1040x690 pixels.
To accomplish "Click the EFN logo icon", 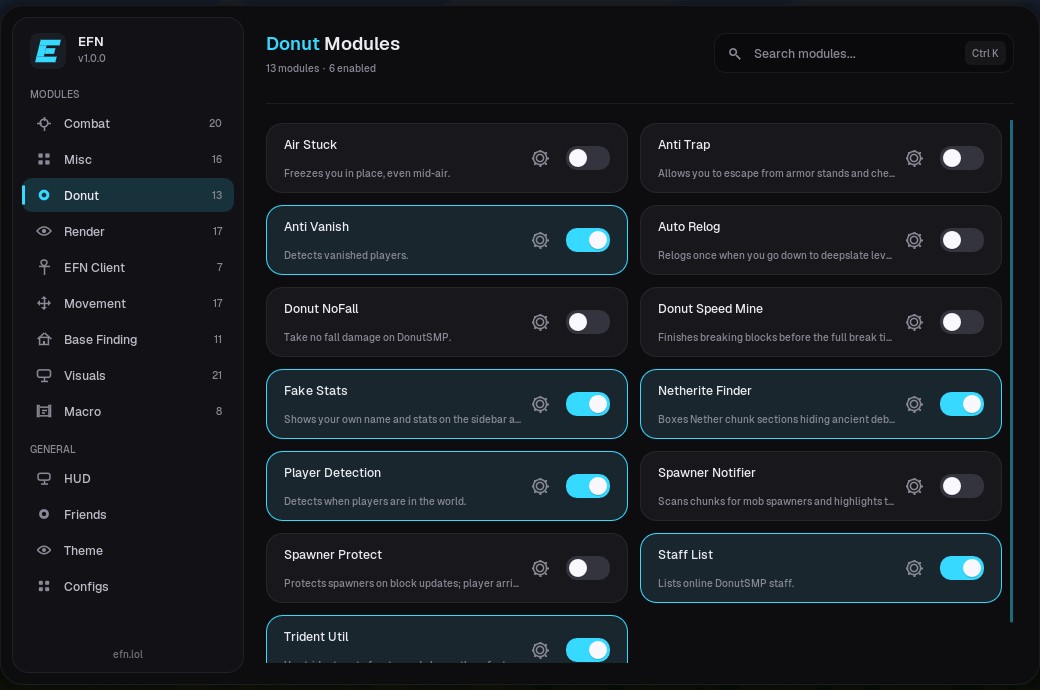I will [x=48, y=50].
